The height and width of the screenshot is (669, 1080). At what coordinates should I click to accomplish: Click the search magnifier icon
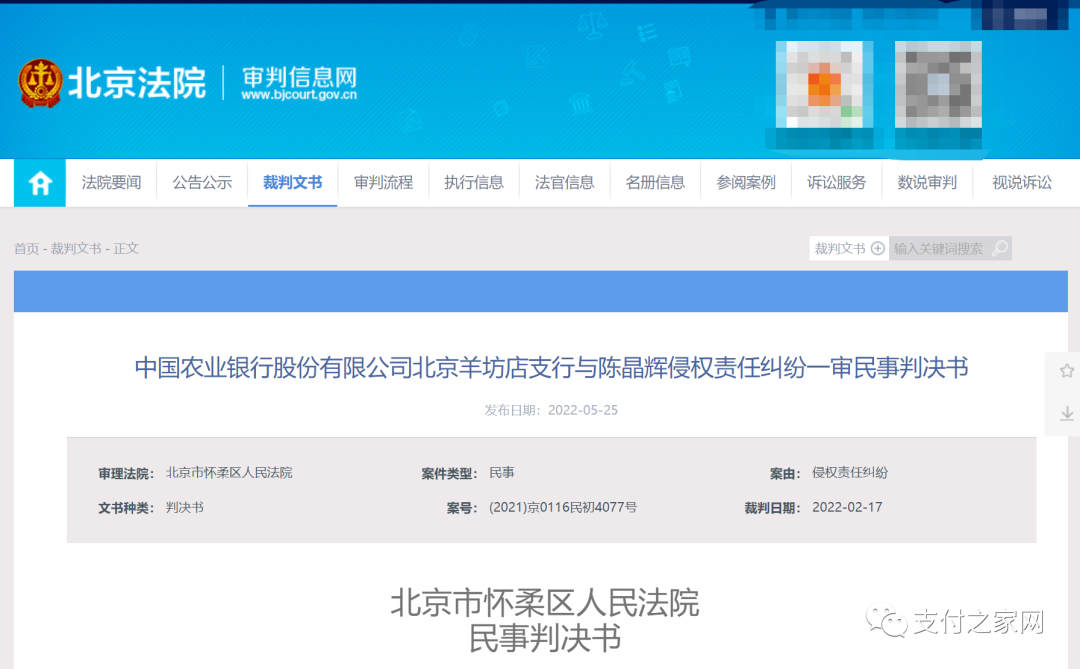click(x=999, y=248)
